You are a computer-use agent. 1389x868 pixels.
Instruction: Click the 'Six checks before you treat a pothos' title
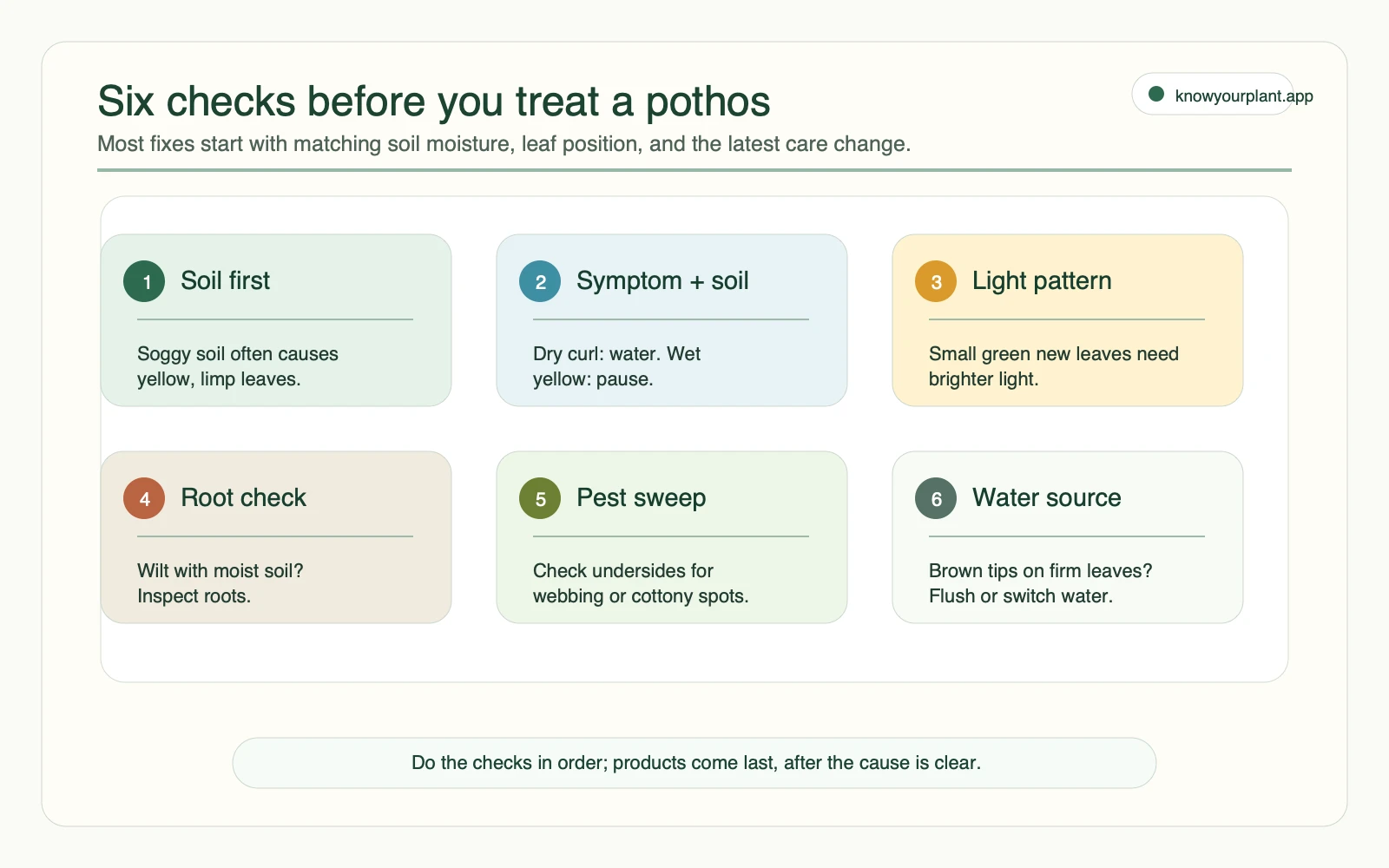point(434,102)
